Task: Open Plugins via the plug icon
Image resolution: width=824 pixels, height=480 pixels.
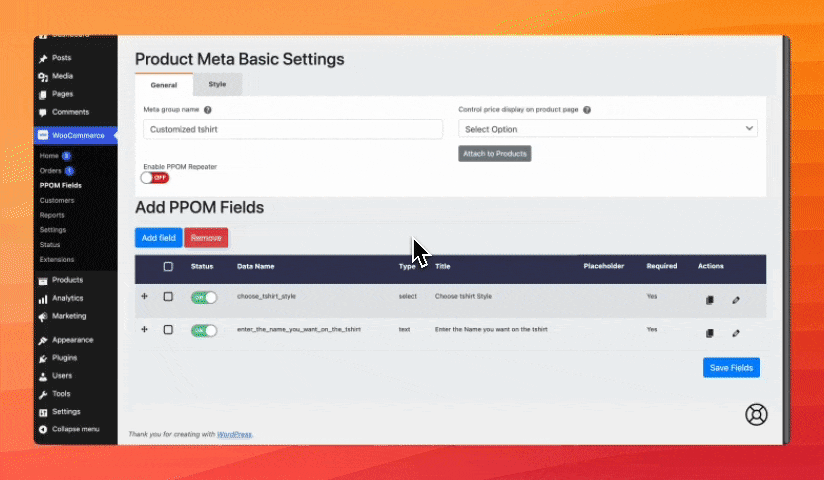Action: coord(43,359)
